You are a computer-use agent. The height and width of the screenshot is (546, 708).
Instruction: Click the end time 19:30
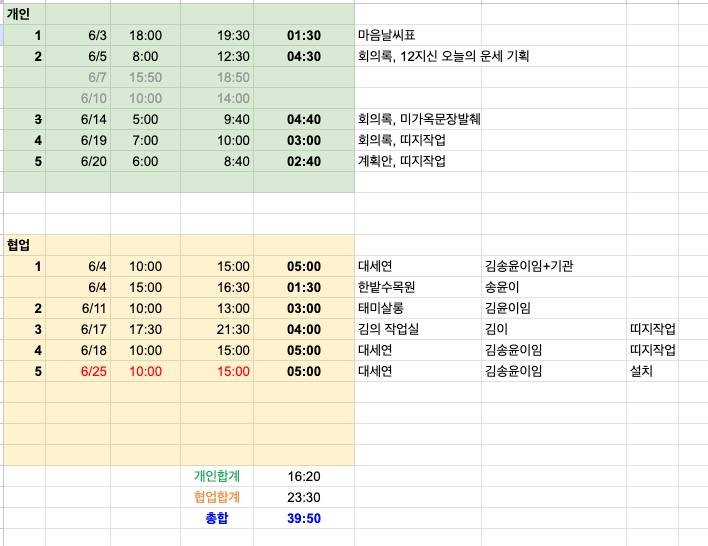[x=217, y=35]
